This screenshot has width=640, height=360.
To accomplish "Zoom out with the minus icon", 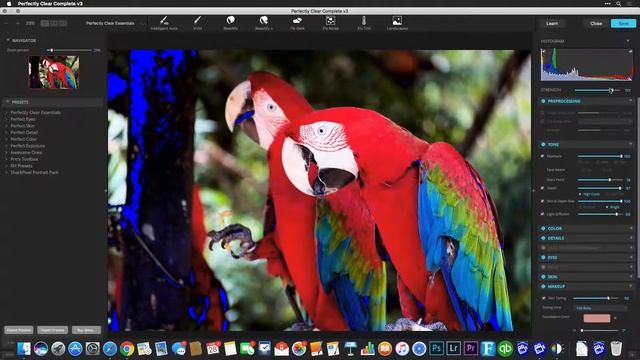I will click(6, 23).
